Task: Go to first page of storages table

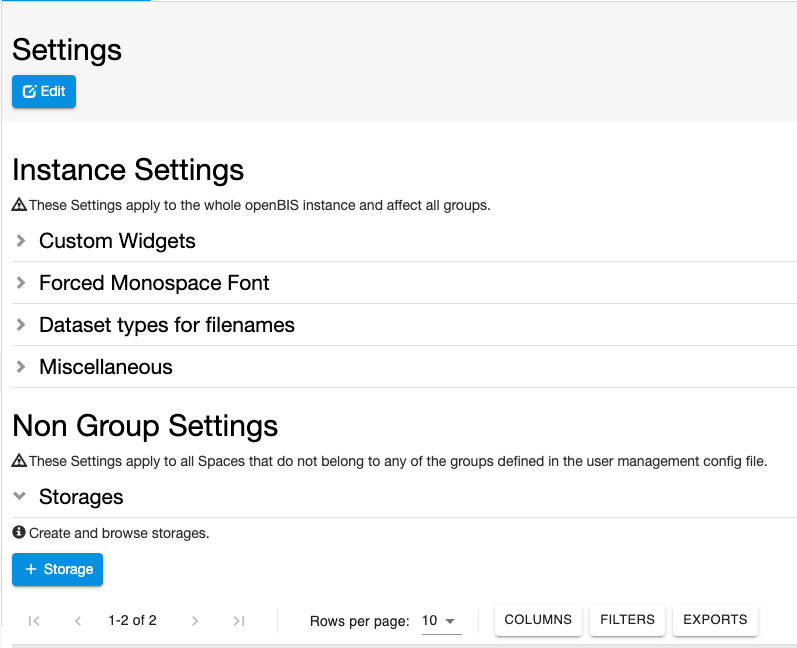Action: tap(34, 621)
